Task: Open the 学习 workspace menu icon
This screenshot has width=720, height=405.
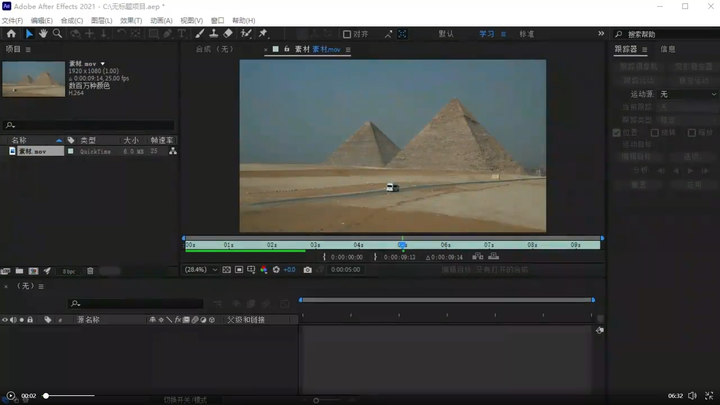Action: (503, 34)
